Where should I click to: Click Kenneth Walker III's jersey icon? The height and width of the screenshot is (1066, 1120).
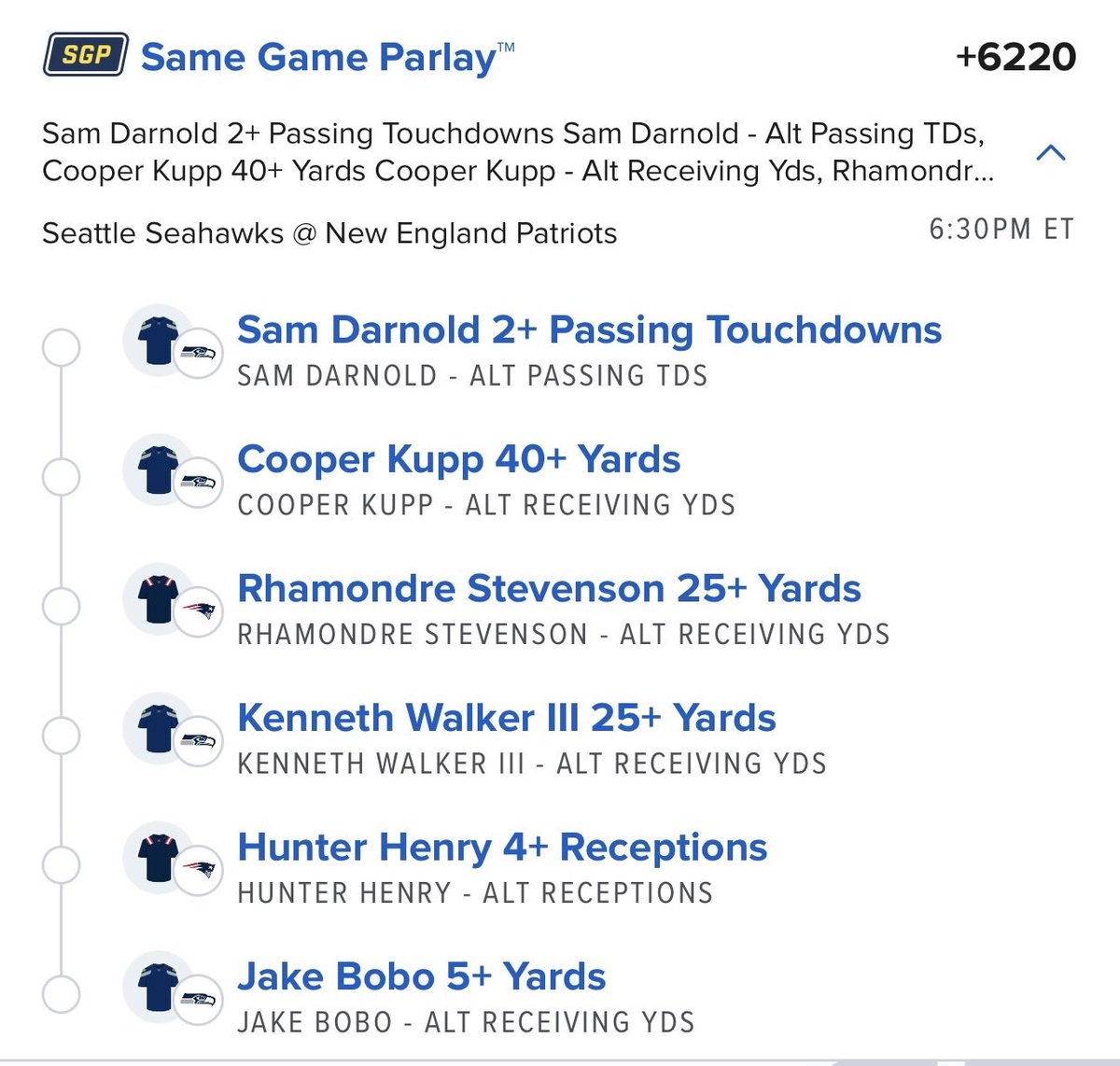[x=158, y=729]
